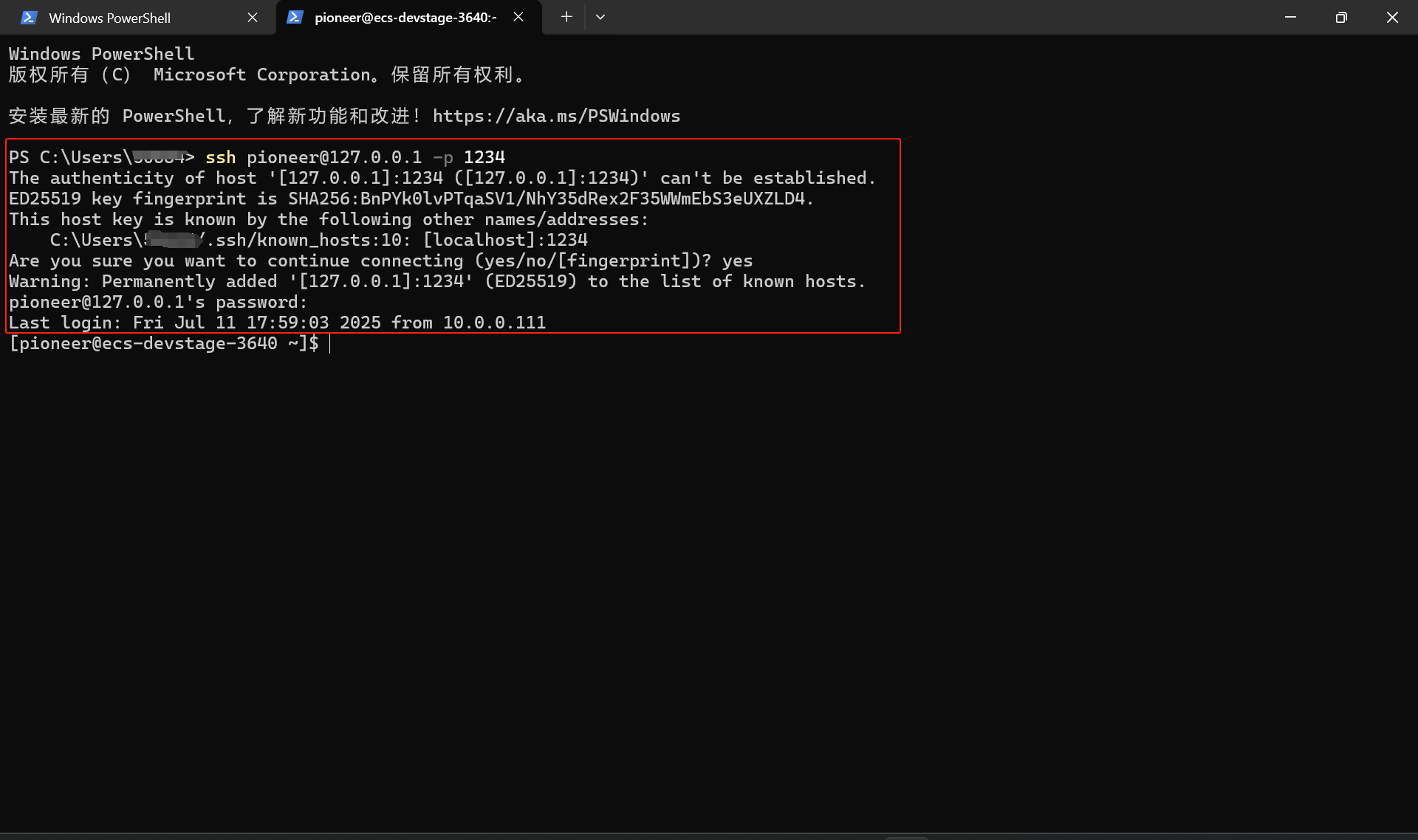The width and height of the screenshot is (1418, 840).
Task: Select the pioneer@ecs-devstage-3640 tab
Action: 405,18
